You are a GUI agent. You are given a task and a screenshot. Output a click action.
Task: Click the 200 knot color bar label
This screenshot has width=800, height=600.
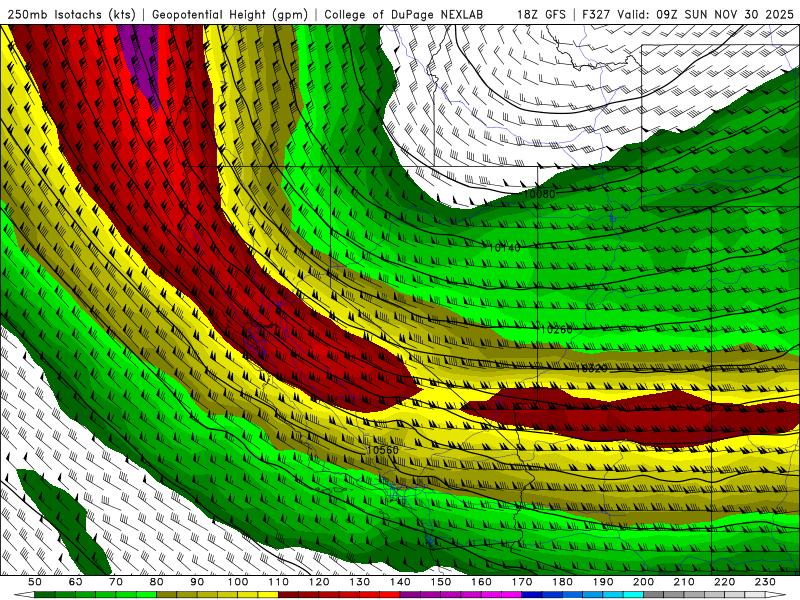click(x=643, y=582)
